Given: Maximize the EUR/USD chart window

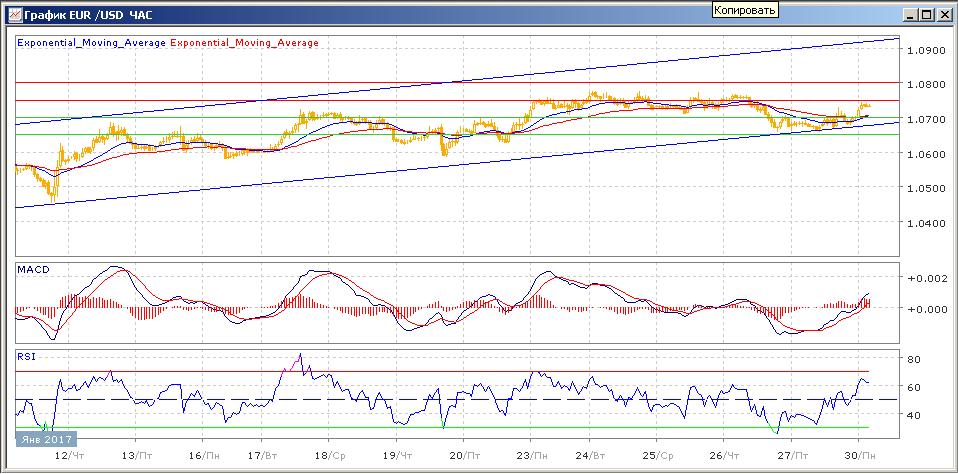Looking at the screenshot, I should tap(927, 14).
